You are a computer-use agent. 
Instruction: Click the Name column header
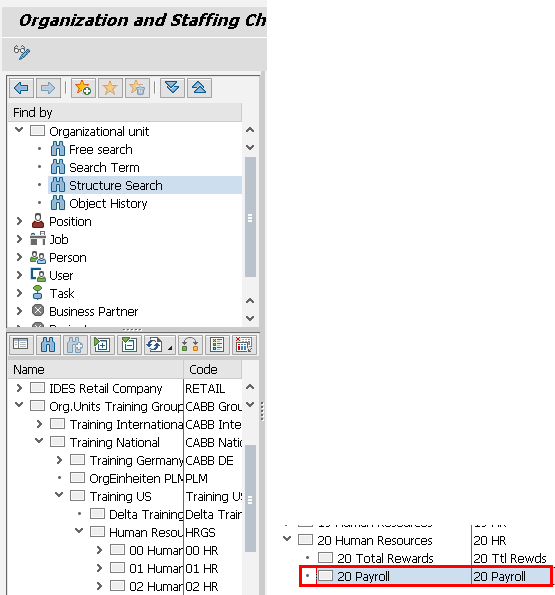pos(96,369)
